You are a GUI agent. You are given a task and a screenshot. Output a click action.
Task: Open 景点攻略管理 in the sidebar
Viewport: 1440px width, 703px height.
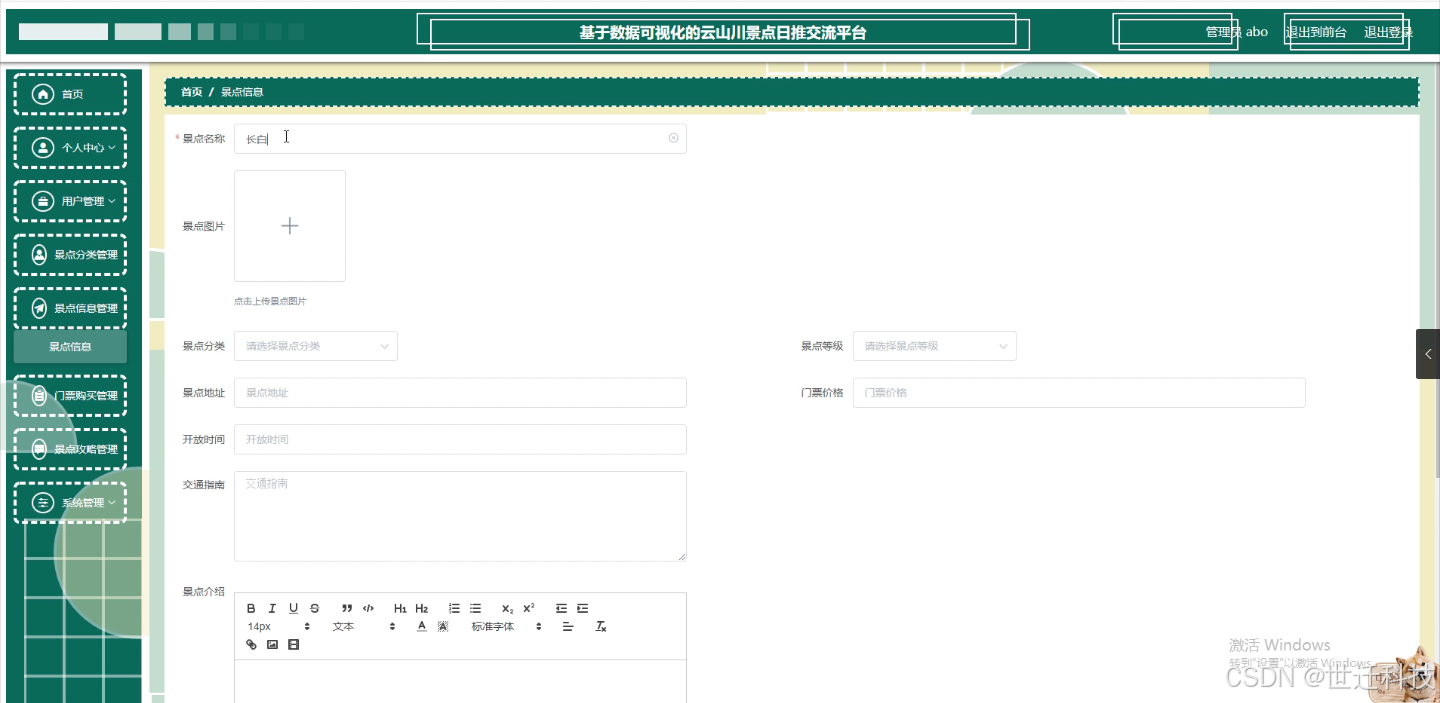point(70,449)
